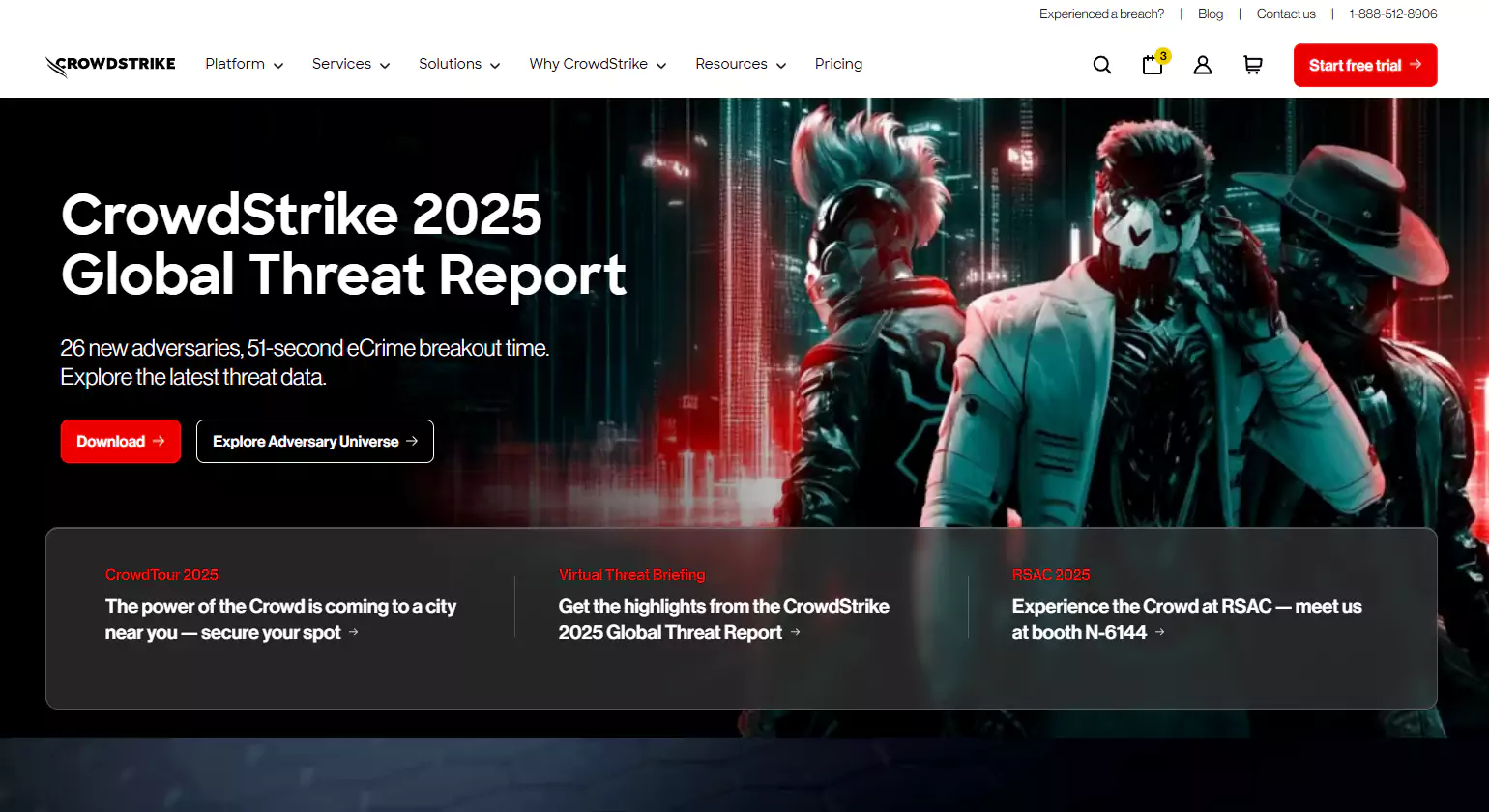This screenshot has height=812, width=1489.
Task: Click the 'Experienced a breach?' link
Action: click(1101, 14)
